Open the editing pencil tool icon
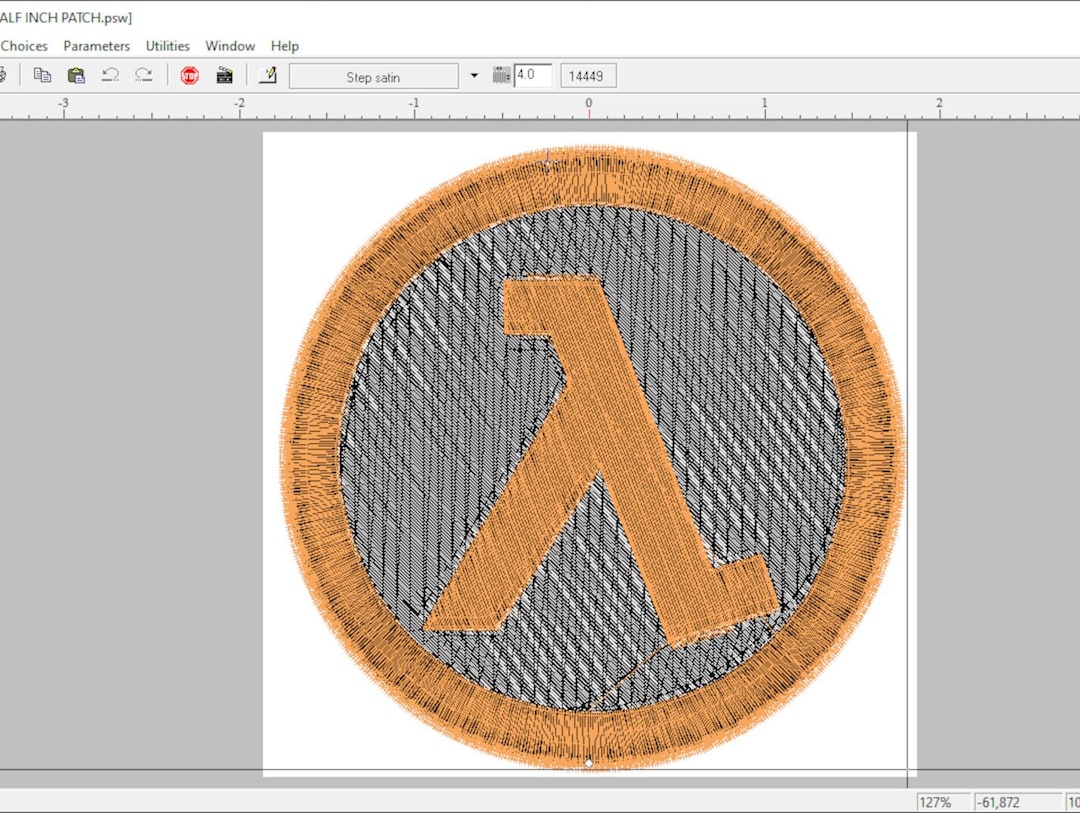 267,75
